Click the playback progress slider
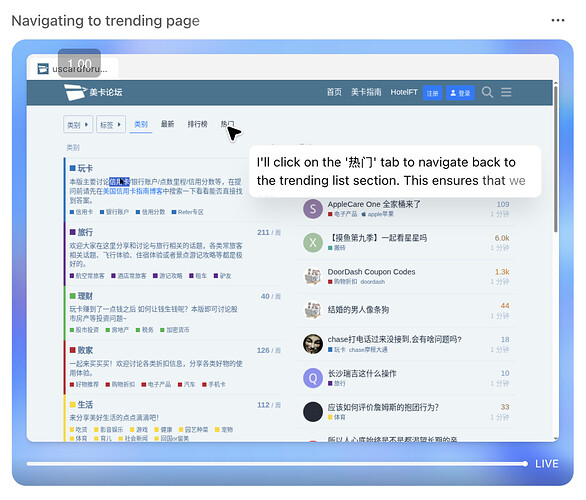586x500 pixels. point(277,464)
